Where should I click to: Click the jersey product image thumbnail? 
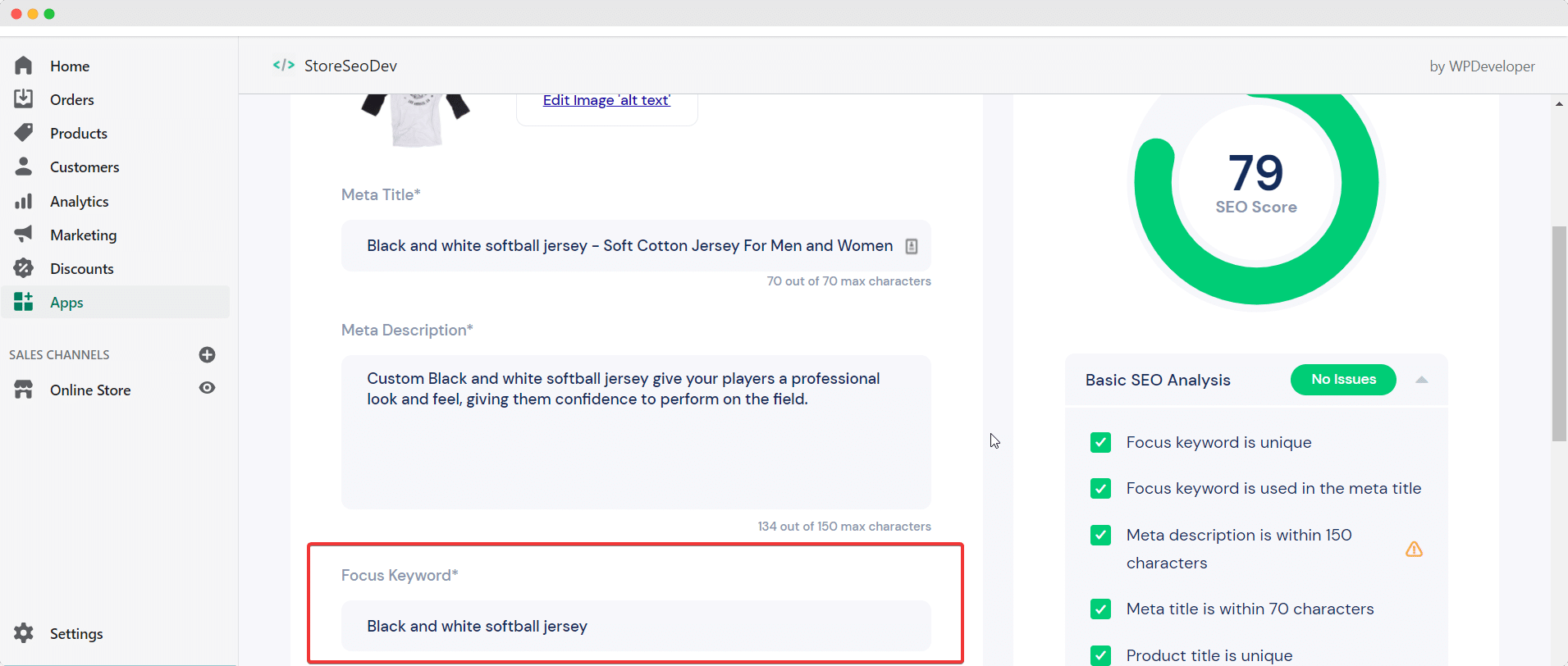click(x=416, y=120)
